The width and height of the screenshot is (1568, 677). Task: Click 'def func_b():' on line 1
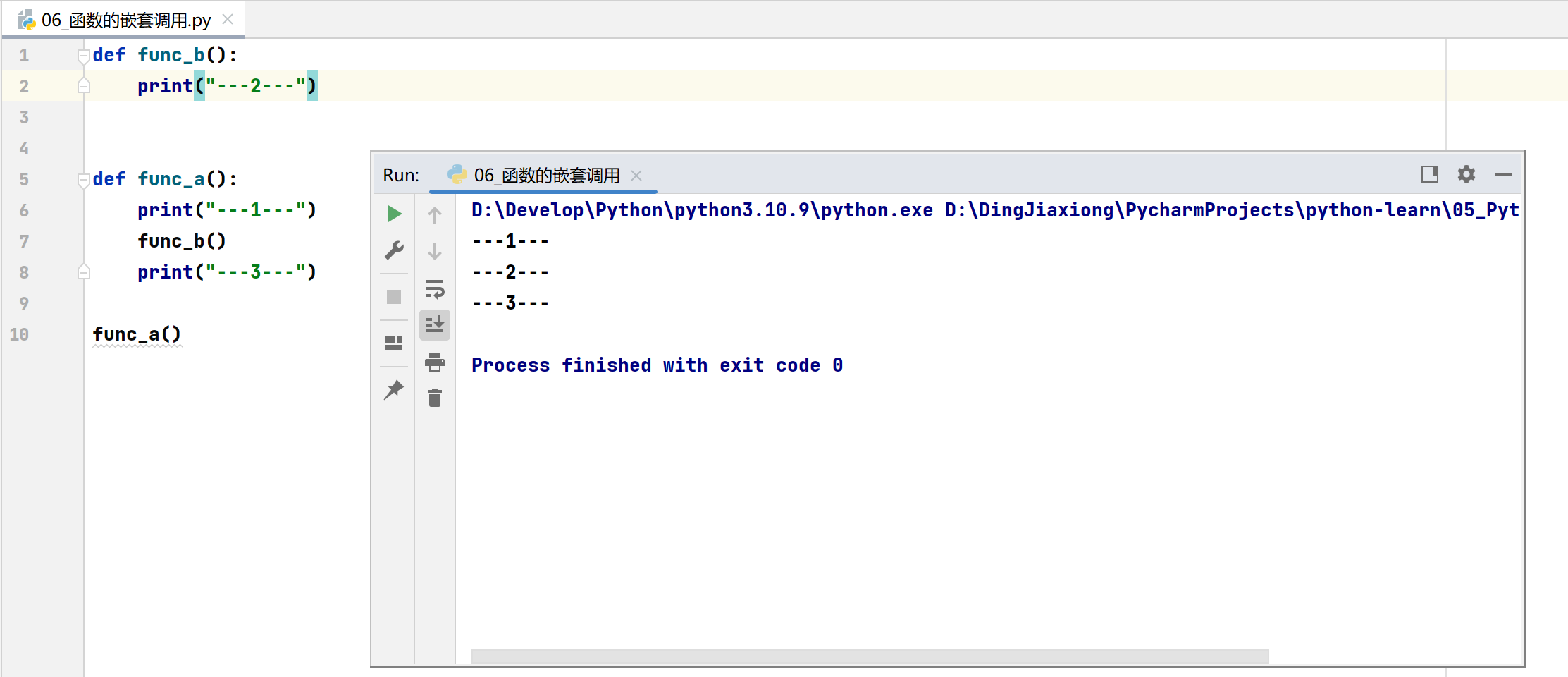[x=165, y=55]
